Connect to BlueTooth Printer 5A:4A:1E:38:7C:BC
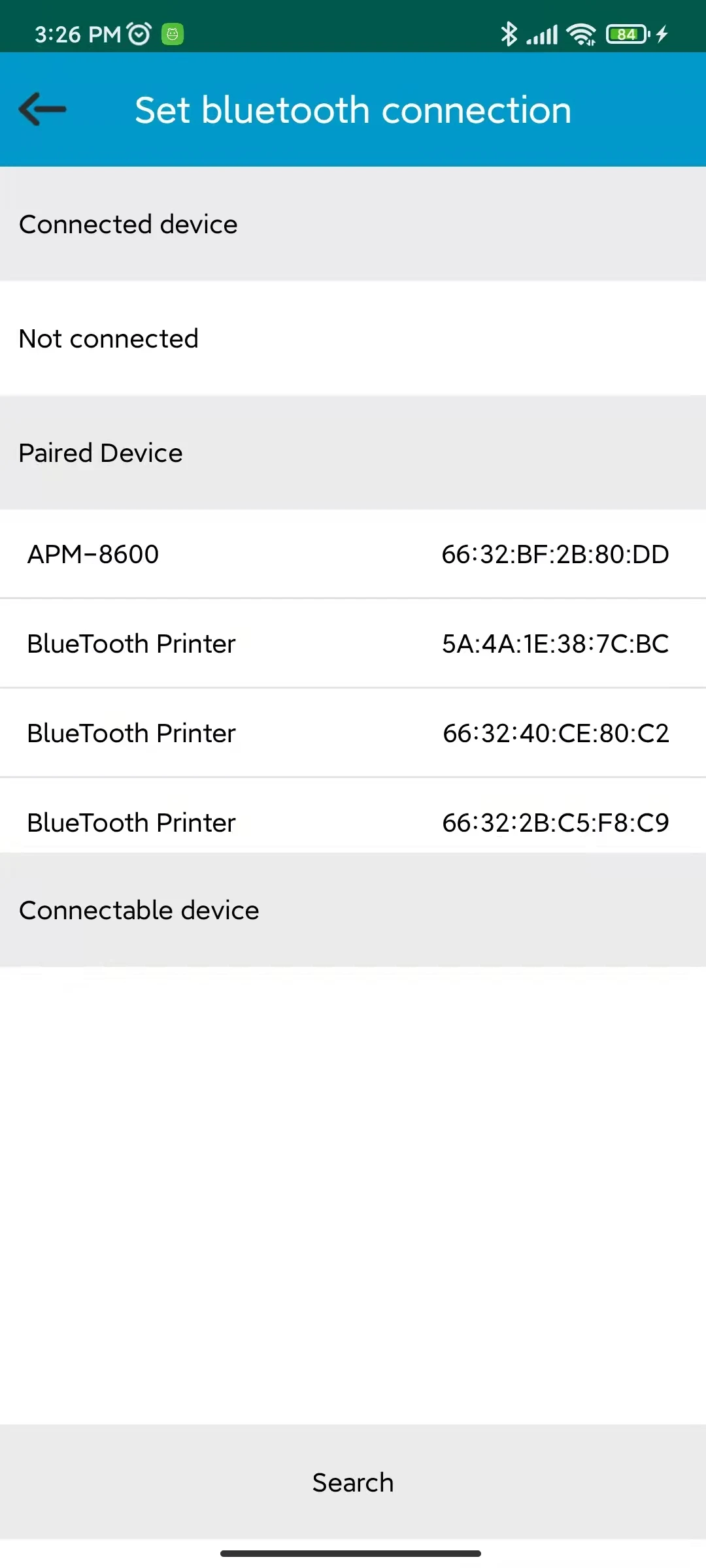706x1568 pixels. click(353, 644)
